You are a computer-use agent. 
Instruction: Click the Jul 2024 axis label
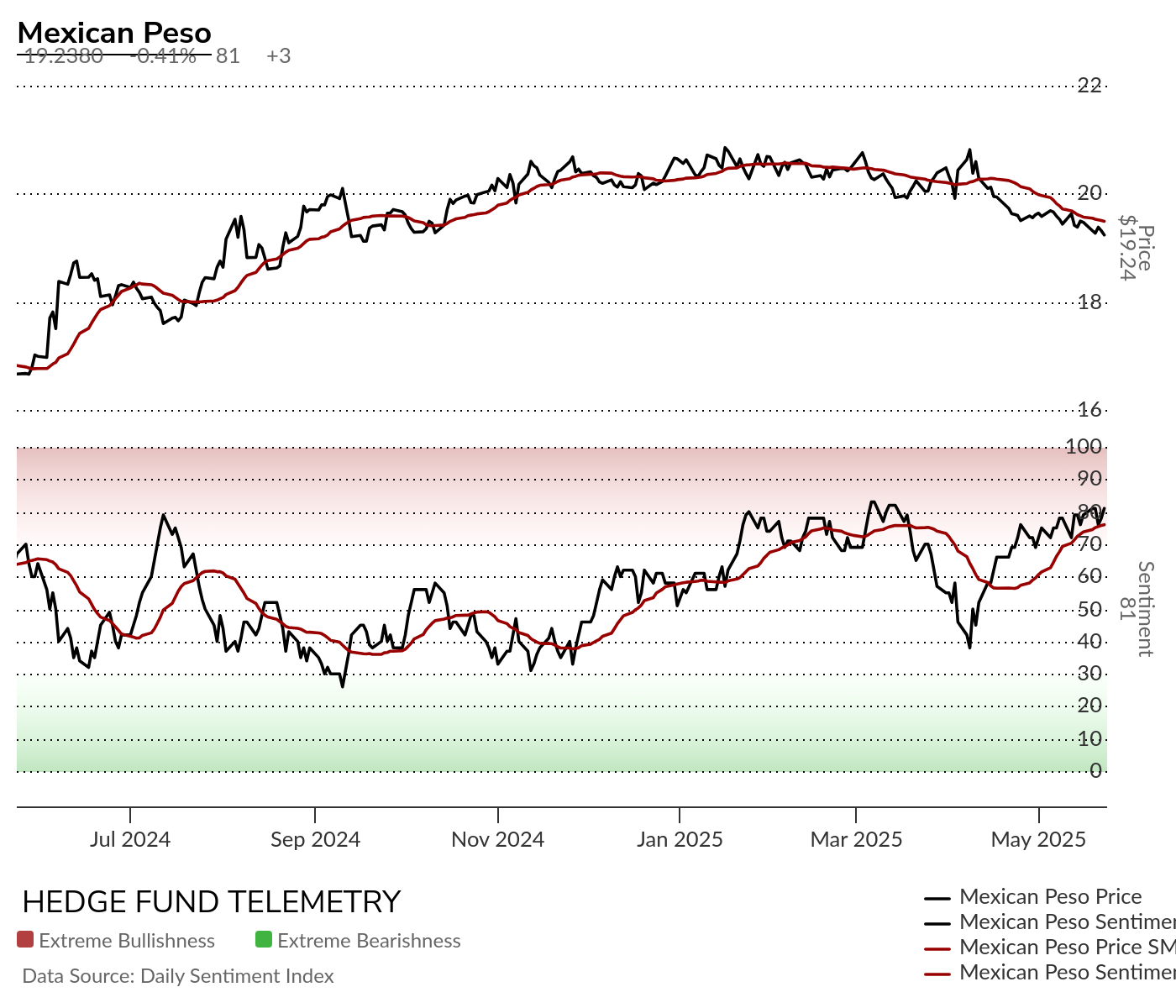(130, 839)
